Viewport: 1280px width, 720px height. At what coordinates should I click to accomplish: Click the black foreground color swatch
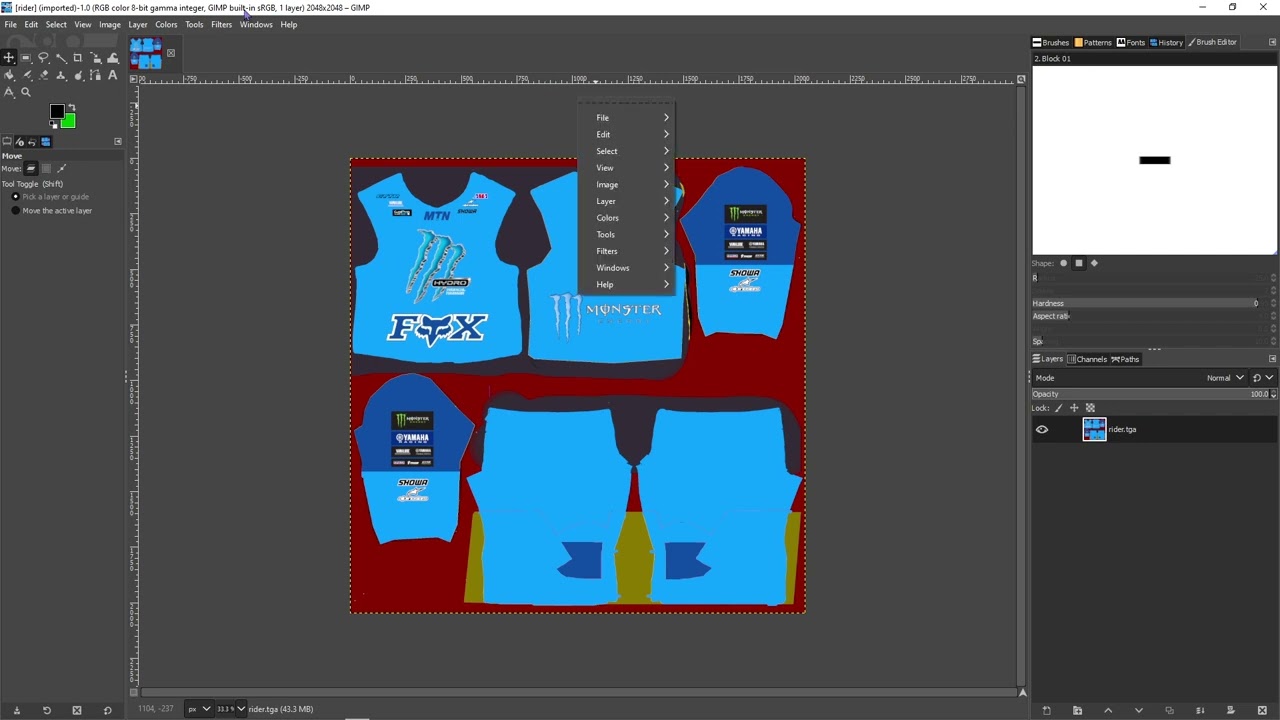pos(56,111)
